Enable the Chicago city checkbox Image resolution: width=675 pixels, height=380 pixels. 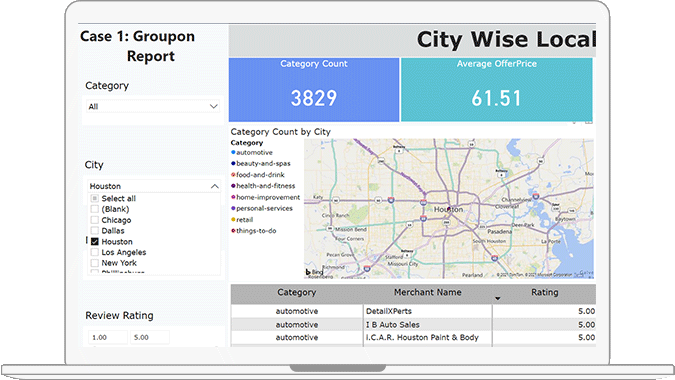click(x=95, y=220)
